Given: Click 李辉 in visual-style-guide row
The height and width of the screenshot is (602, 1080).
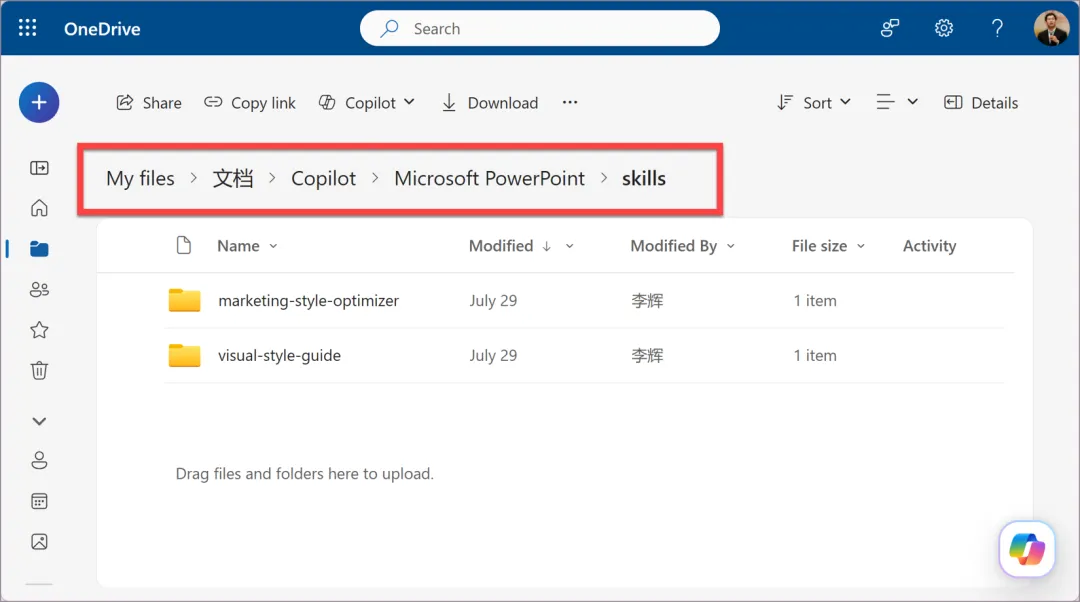Looking at the screenshot, I should pos(647,355).
